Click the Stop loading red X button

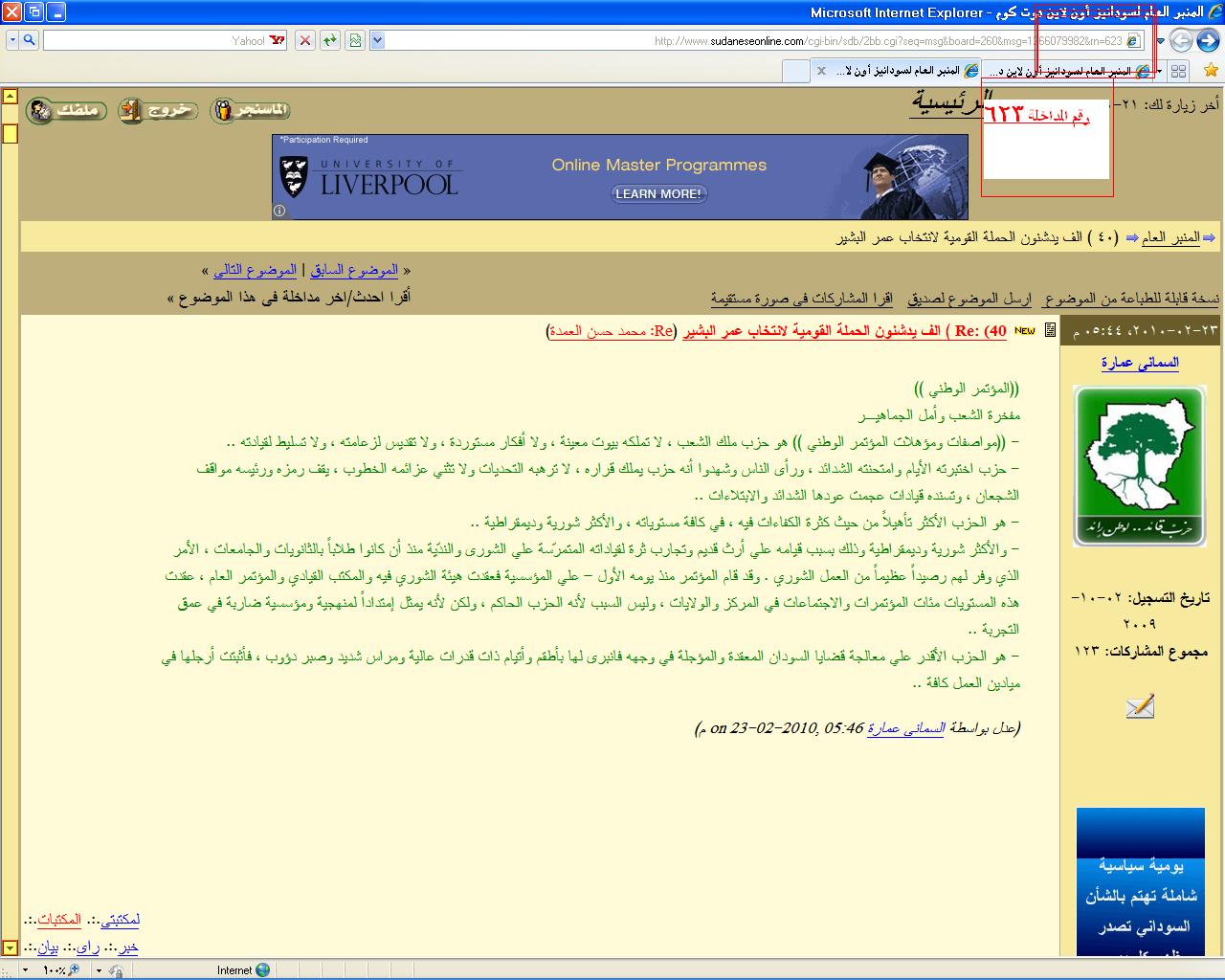(304, 40)
